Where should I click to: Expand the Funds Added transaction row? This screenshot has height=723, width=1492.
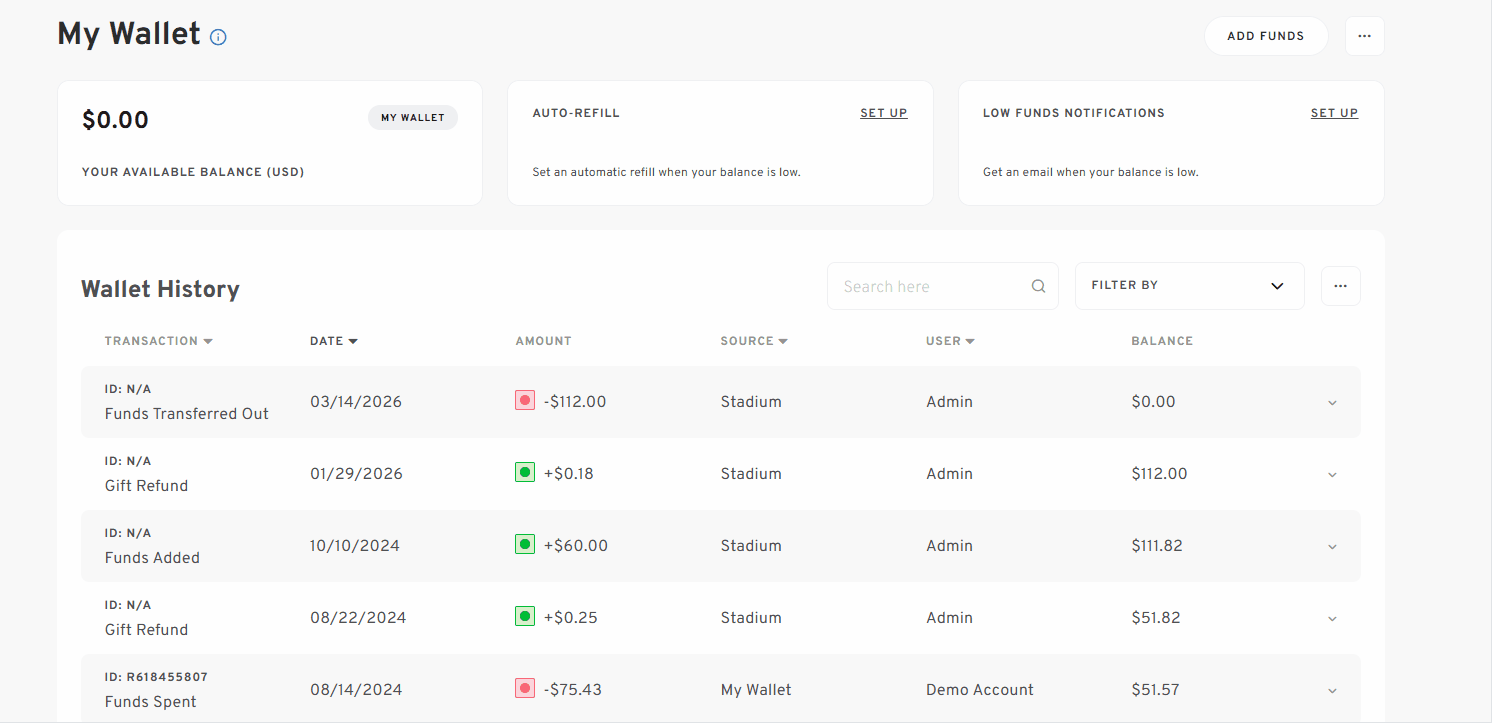pyautogui.click(x=1332, y=547)
